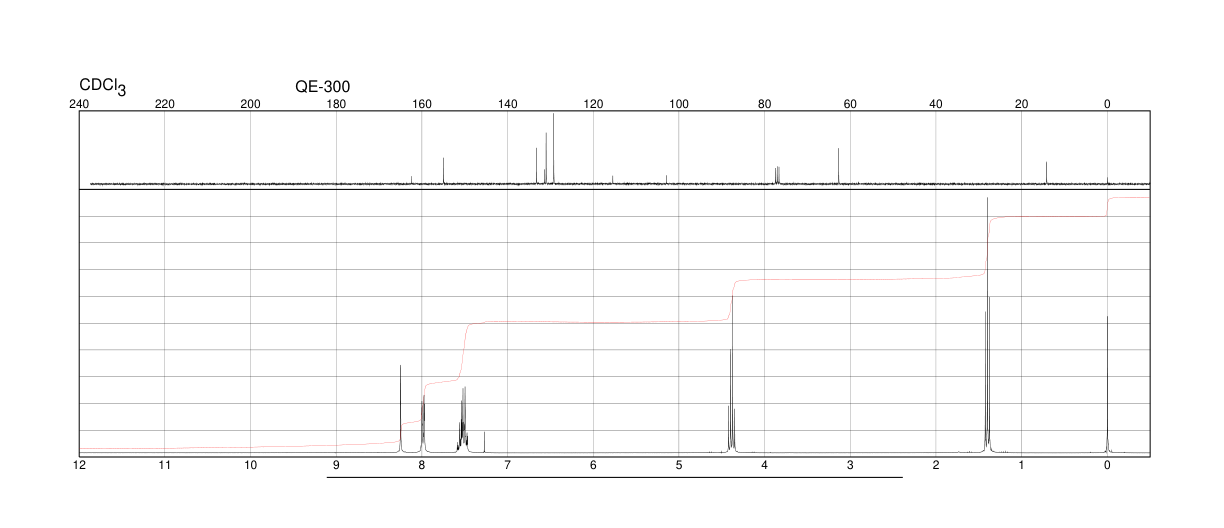Click the carbon peak near 14 ppm

pyautogui.click(x=1046, y=173)
